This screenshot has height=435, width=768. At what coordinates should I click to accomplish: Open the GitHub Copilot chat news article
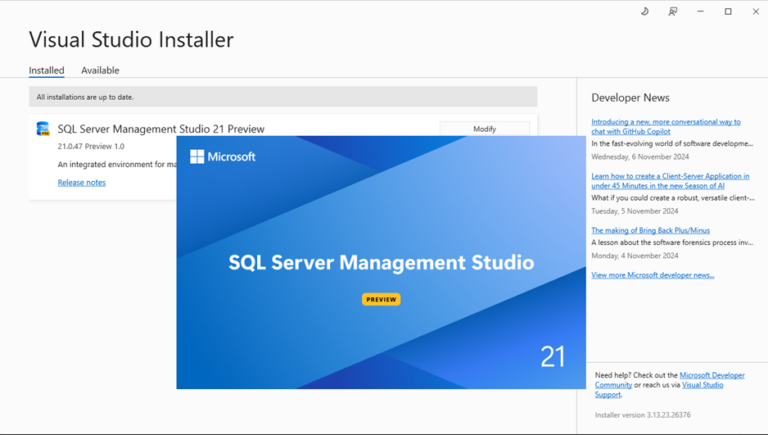665,126
